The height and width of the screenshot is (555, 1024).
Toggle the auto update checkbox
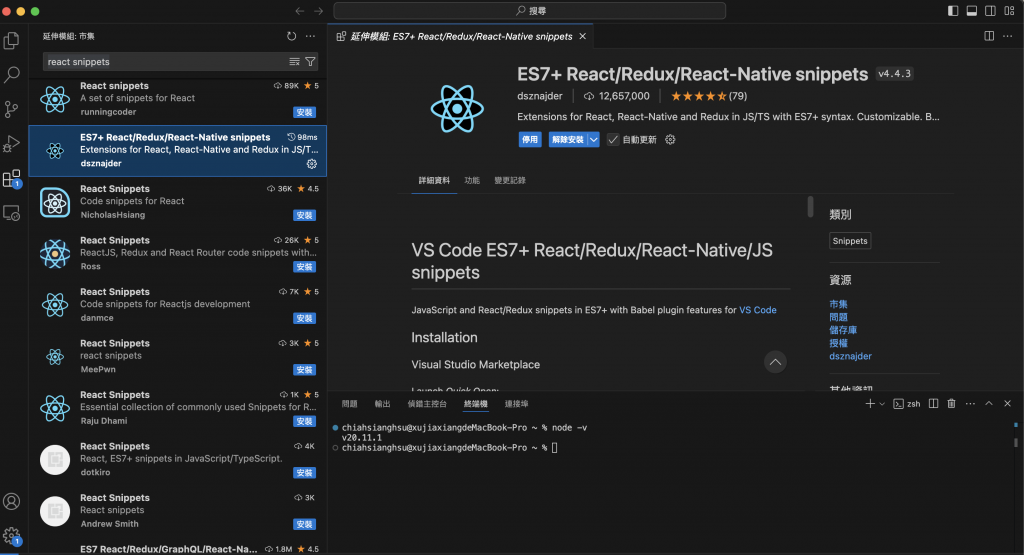coord(613,140)
